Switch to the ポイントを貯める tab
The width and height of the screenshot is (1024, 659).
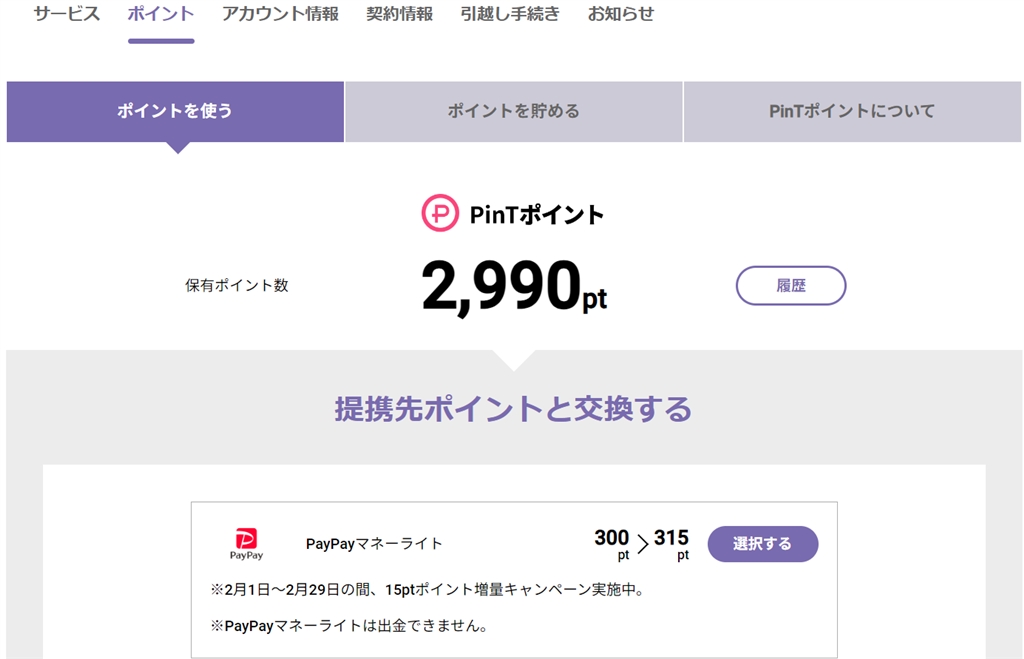[514, 111]
